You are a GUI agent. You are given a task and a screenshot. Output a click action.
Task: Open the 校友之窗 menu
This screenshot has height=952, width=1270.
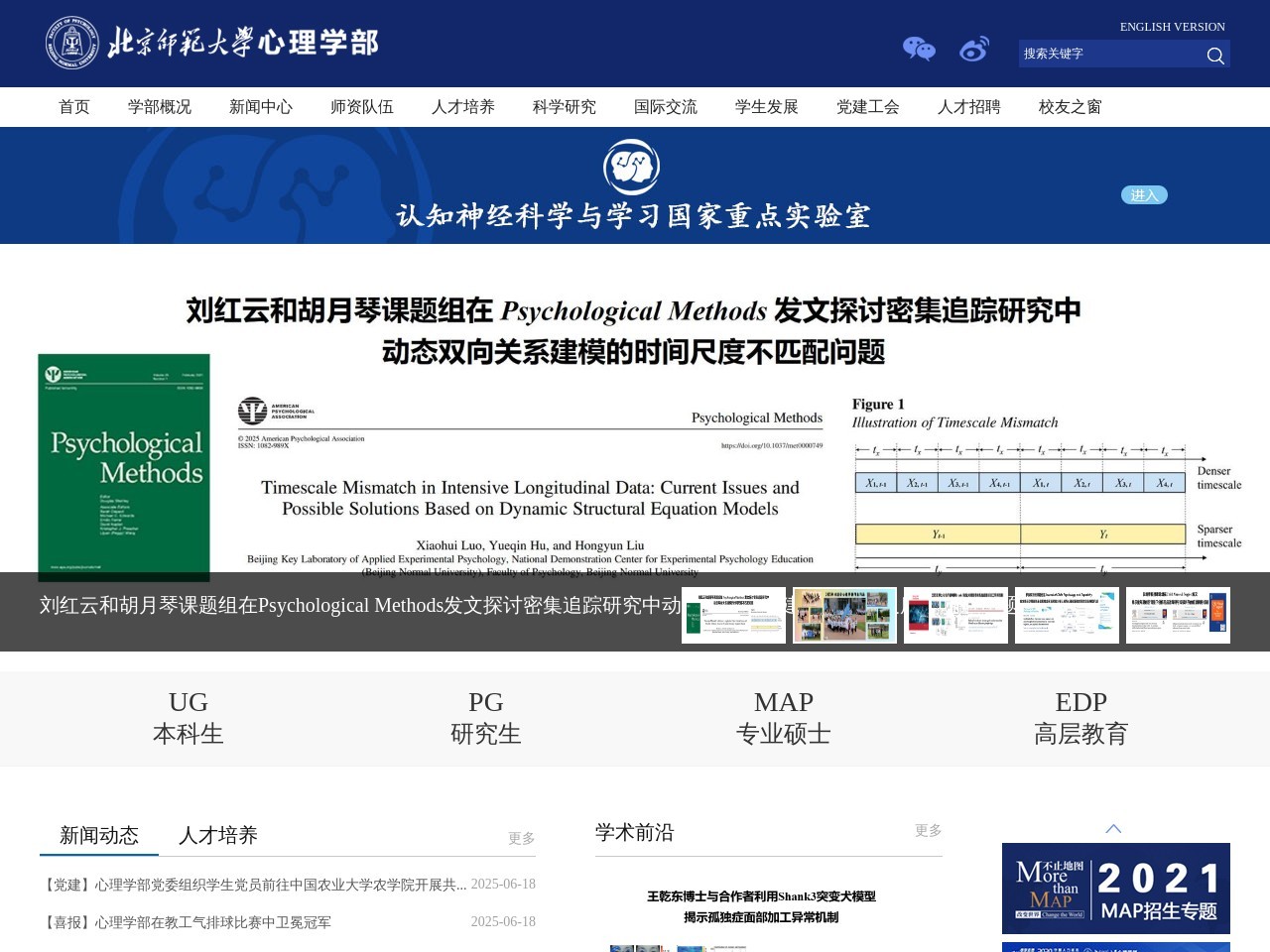pos(1071,107)
